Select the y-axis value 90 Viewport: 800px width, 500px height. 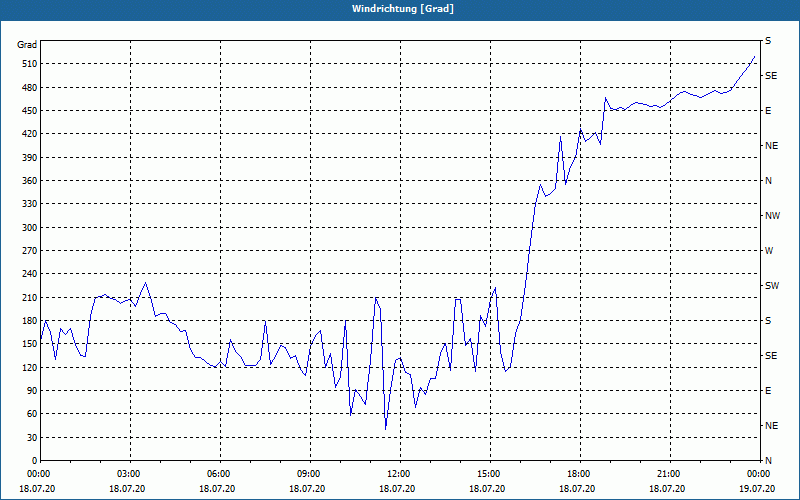click(x=31, y=391)
